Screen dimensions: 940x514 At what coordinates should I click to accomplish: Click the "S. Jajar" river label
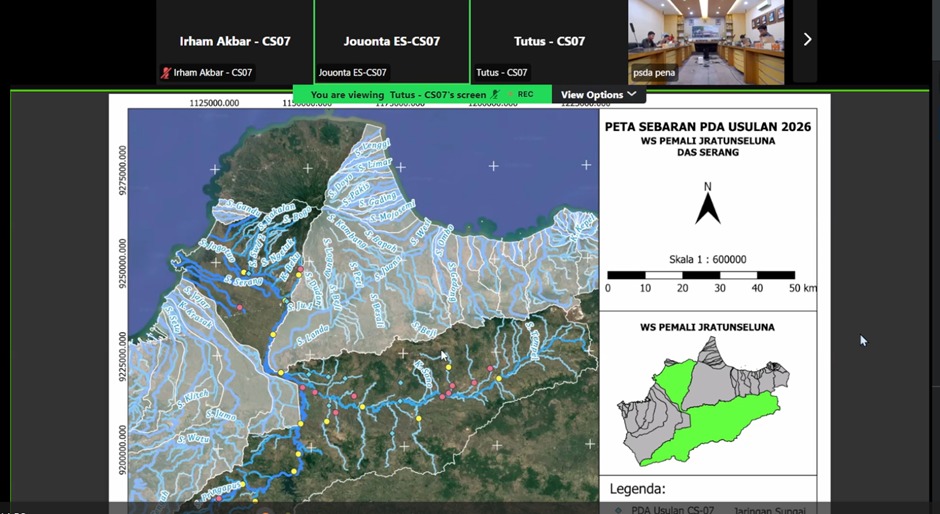197,299
